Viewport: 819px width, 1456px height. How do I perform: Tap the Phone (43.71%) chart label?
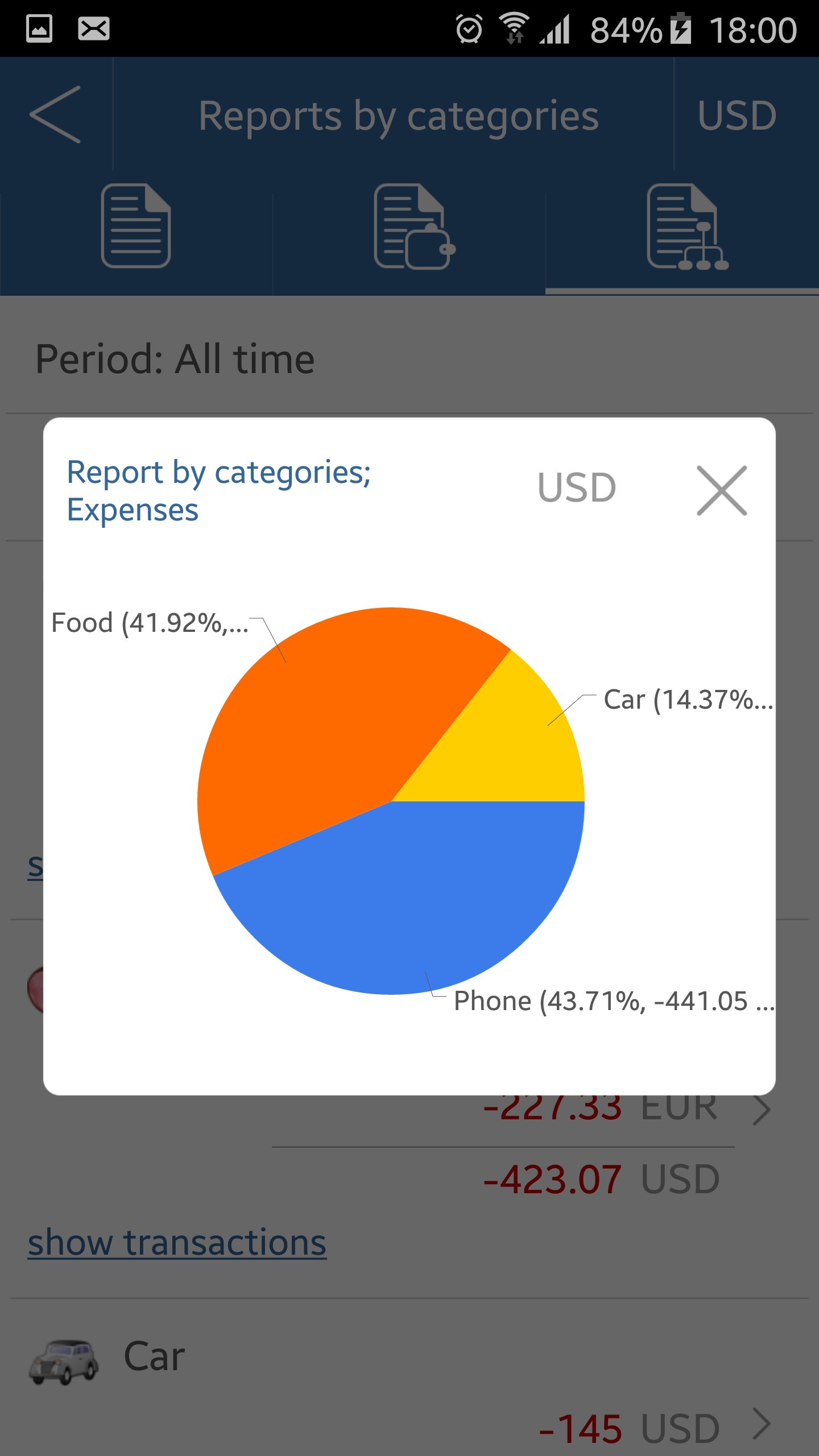tap(614, 1001)
